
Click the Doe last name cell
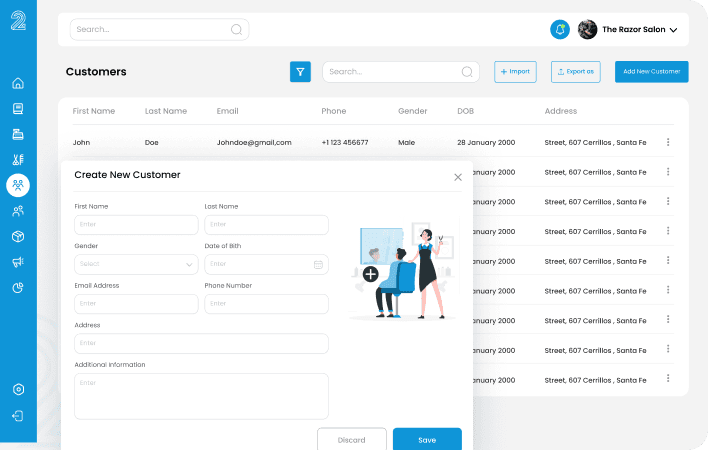[152, 143]
